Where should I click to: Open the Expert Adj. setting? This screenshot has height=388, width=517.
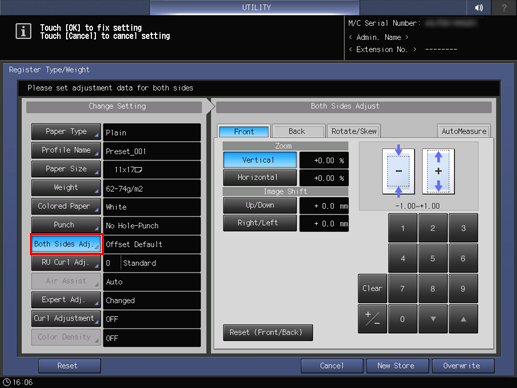[66, 300]
